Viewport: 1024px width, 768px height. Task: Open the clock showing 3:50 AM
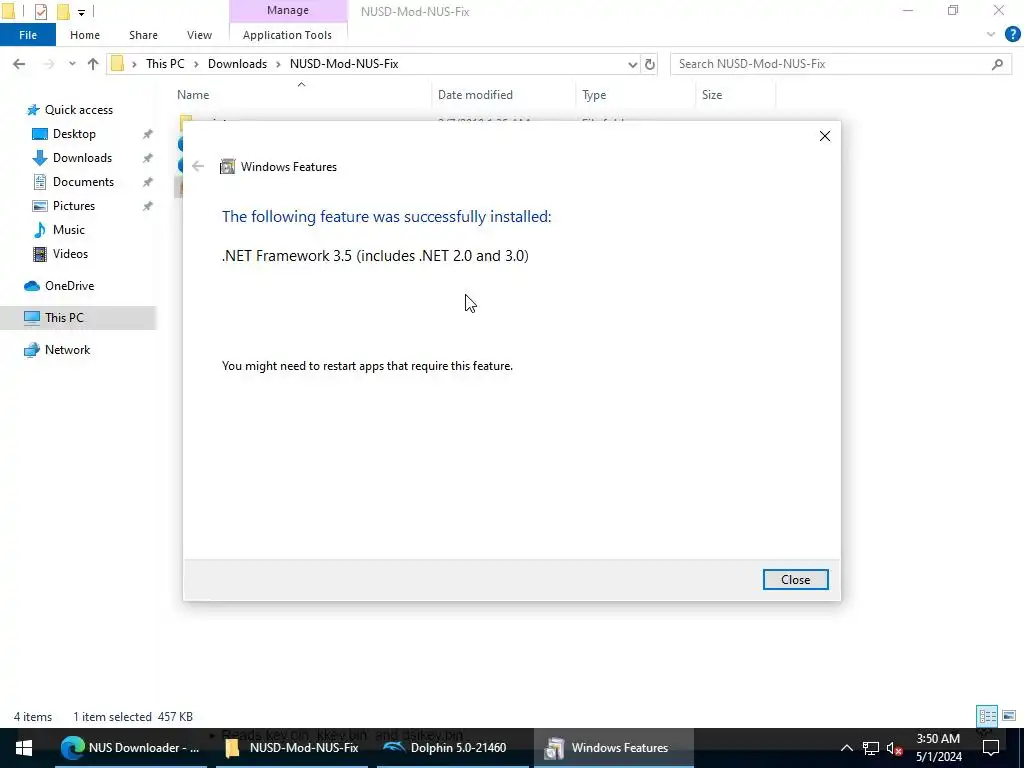click(x=938, y=748)
